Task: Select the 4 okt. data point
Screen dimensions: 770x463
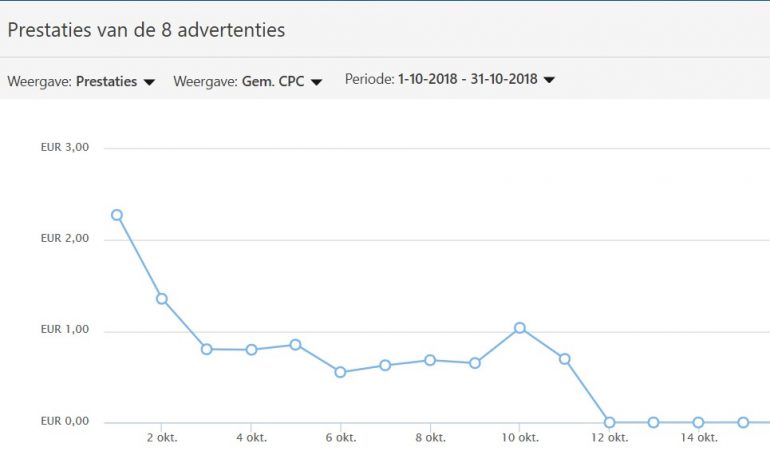Action: pyautogui.click(x=251, y=350)
